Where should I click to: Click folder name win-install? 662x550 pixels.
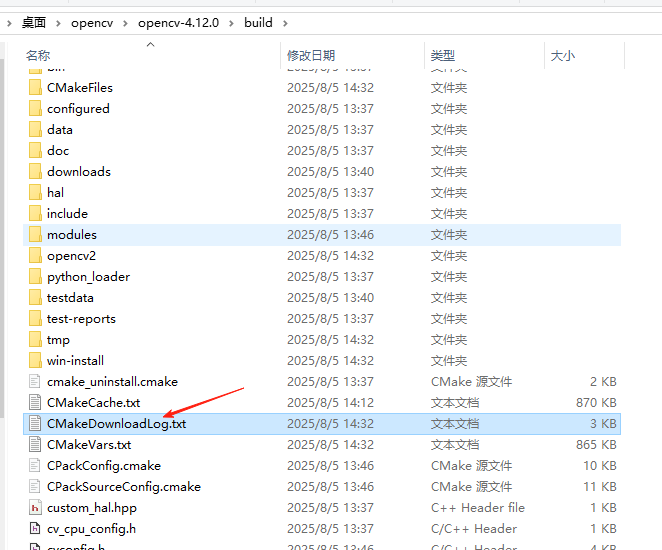click(x=75, y=360)
